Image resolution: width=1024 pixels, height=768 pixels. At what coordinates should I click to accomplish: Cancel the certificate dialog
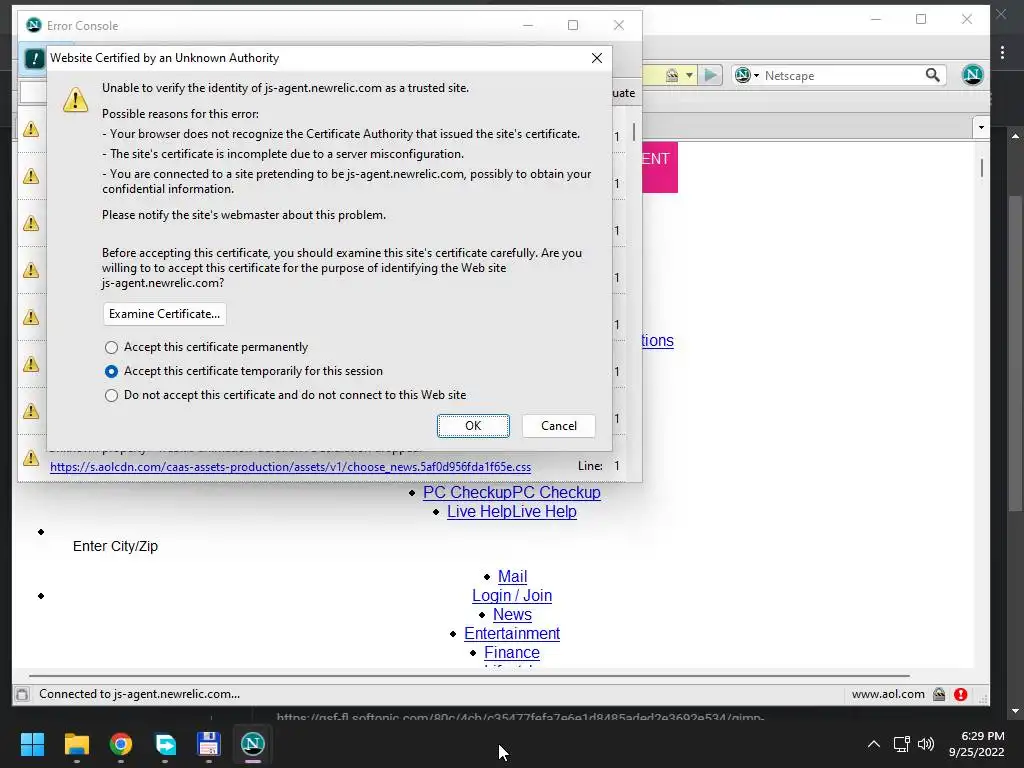558,426
